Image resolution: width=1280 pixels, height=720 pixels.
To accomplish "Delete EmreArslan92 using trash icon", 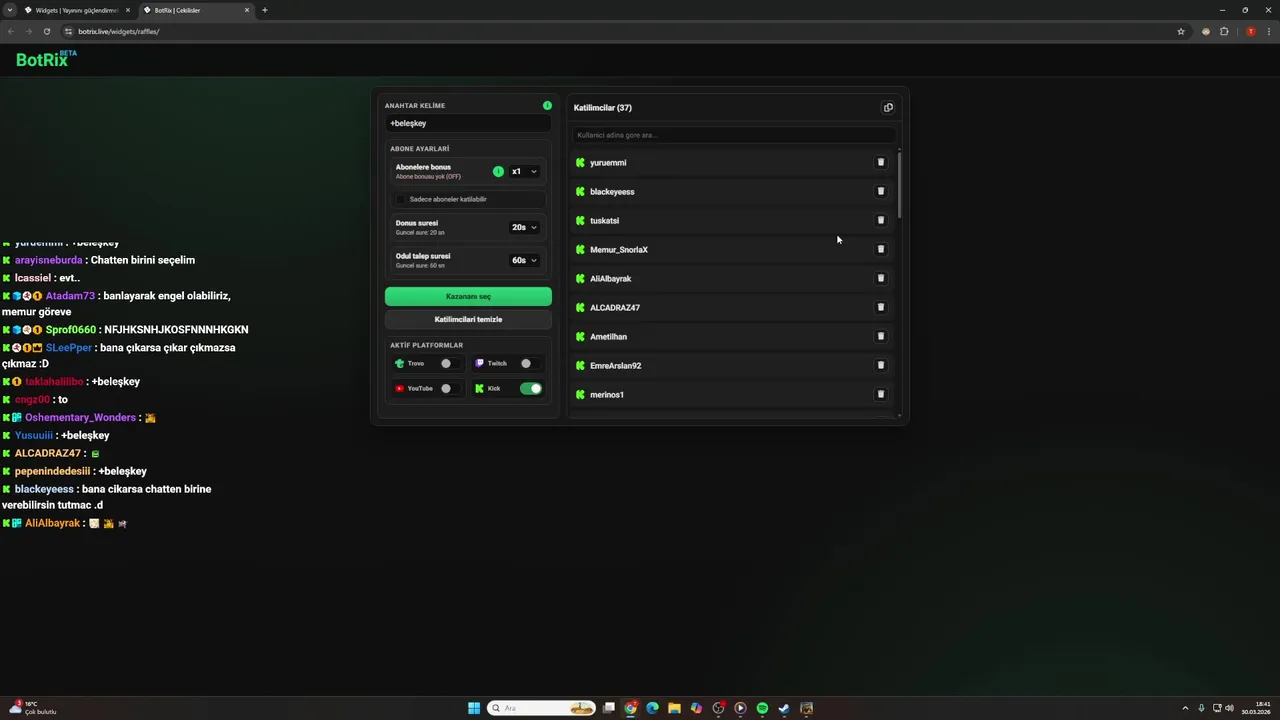I will 881,365.
